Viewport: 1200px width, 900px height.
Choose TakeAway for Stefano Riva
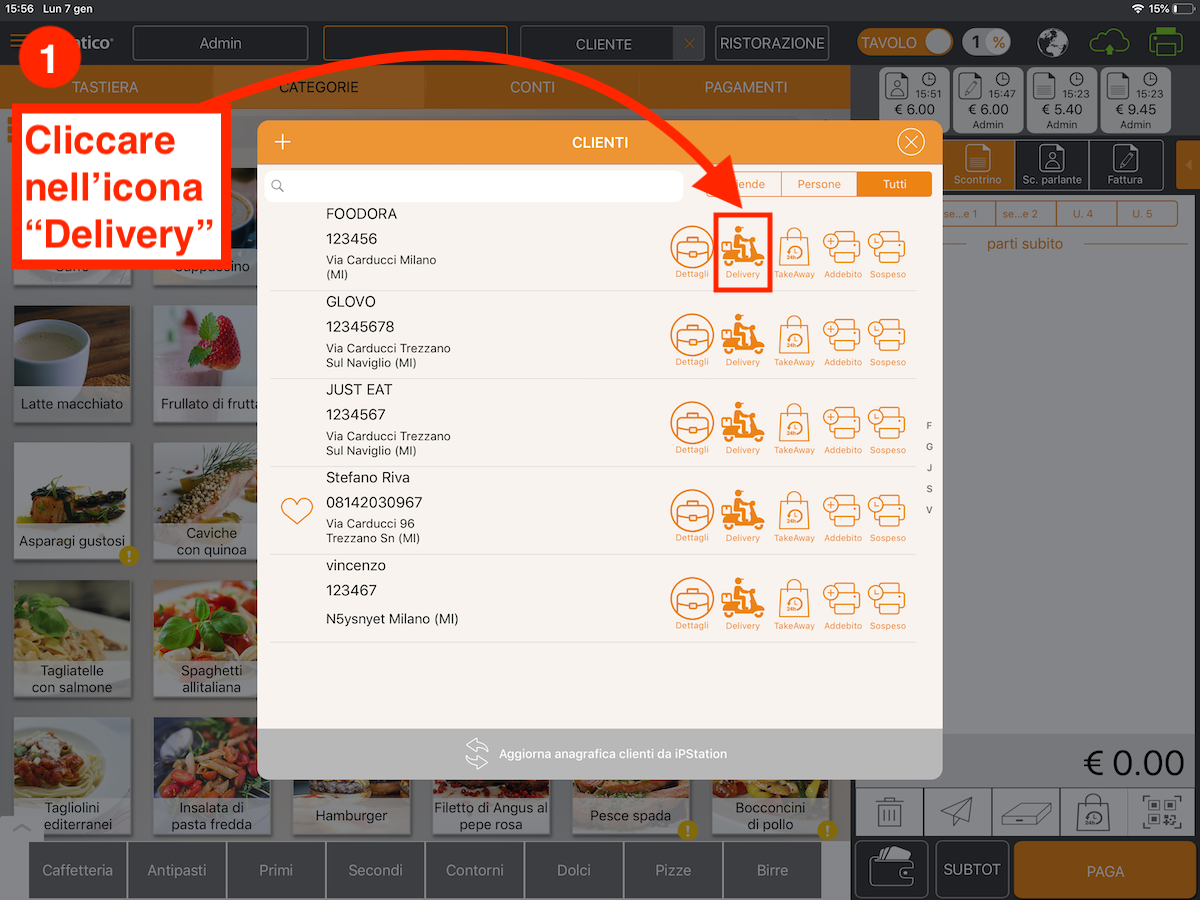794,516
